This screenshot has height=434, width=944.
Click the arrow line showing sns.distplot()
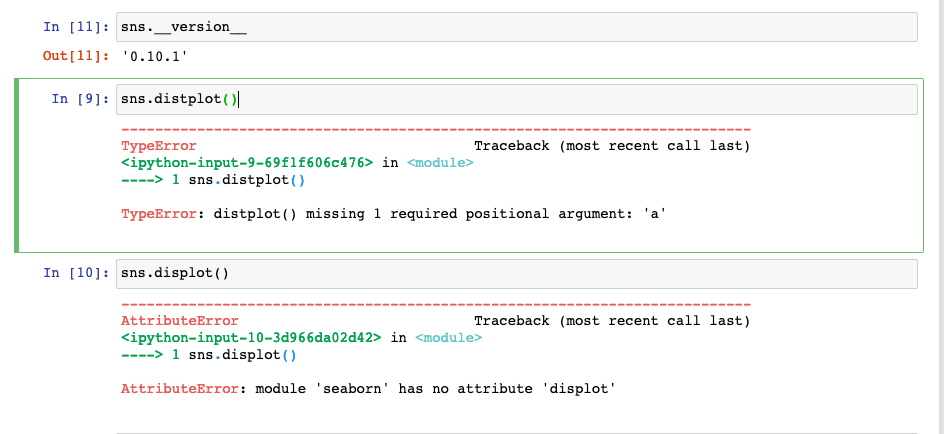point(212,180)
